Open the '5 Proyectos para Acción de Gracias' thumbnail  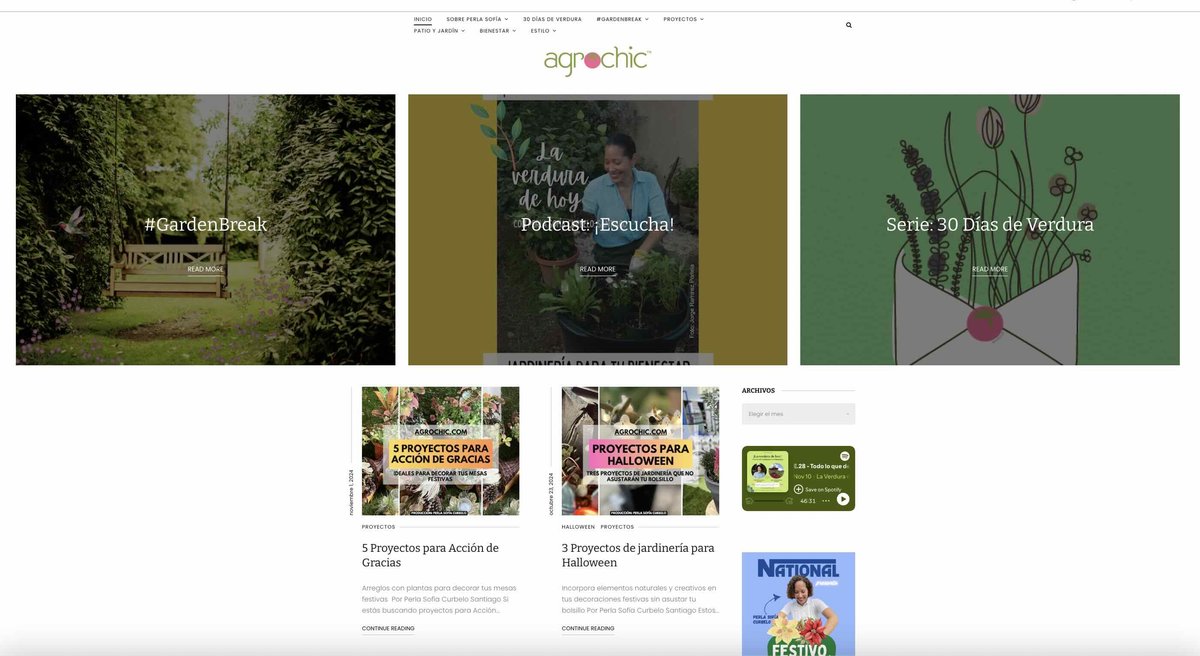coord(440,450)
